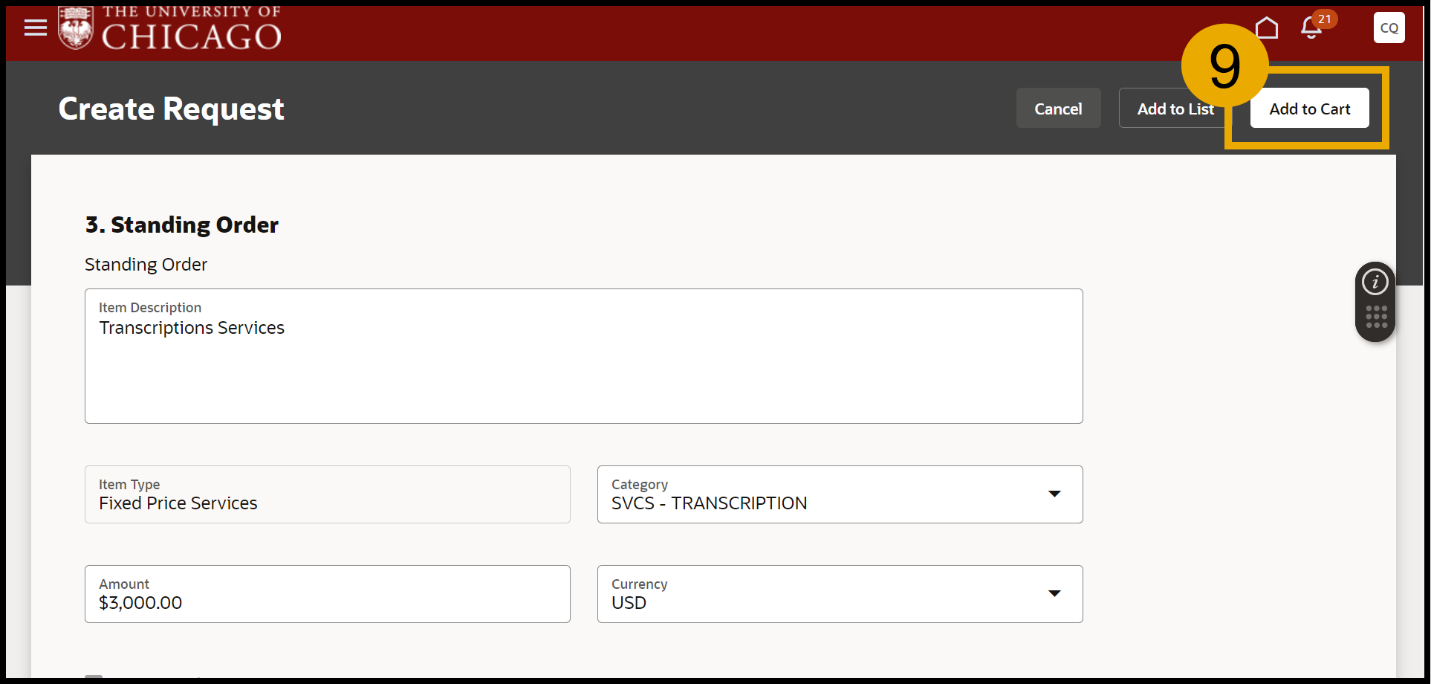The image size is (1431, 684).
Task: Toggle the partially visible checkbox below Amount
Action: point(93,679)
